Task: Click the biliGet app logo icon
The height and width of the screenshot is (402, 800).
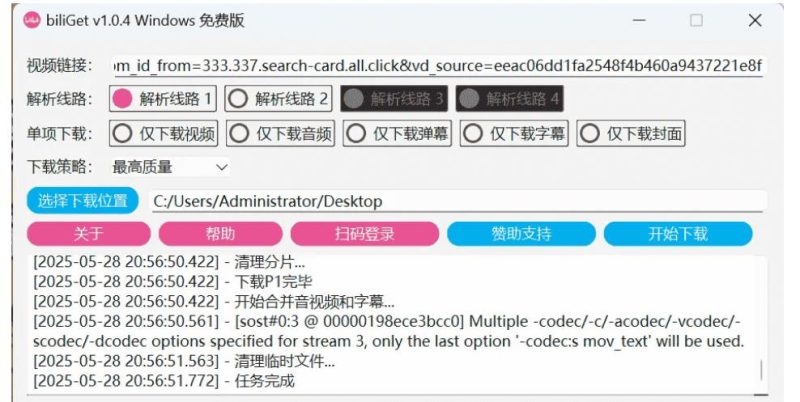Action: tap(32, 20)
